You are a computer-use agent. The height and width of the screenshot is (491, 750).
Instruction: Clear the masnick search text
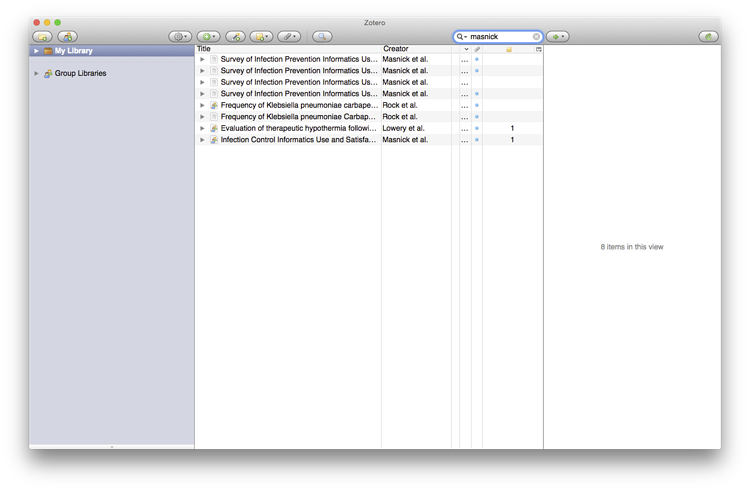click(536, 37)
